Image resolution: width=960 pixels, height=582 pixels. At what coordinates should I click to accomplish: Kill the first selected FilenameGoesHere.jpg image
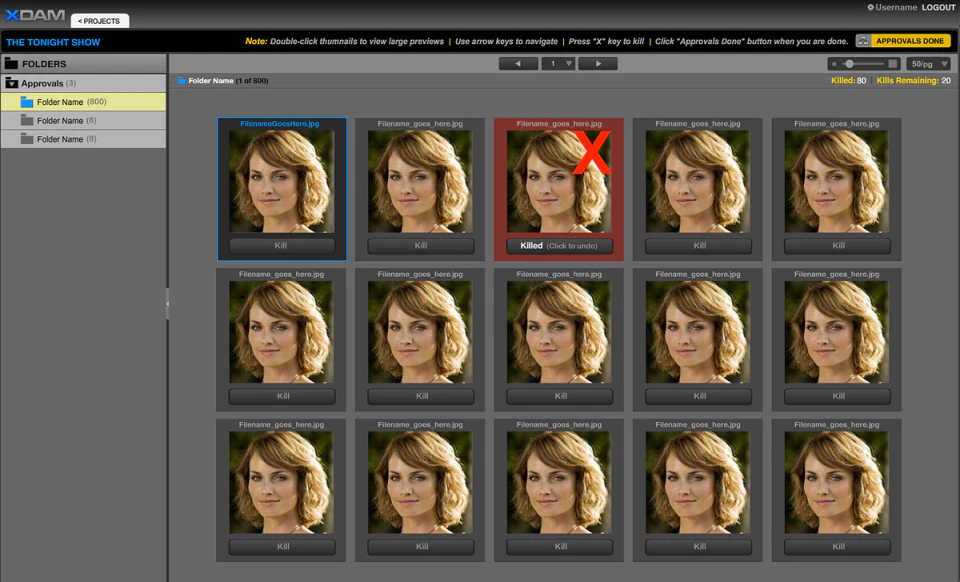[x=282, y=245]
